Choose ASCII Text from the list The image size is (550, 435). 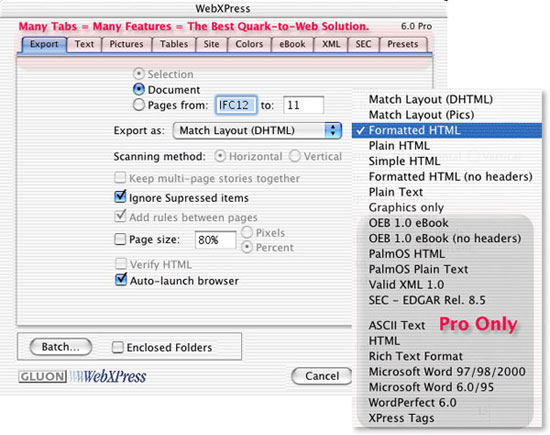[397, 325]
